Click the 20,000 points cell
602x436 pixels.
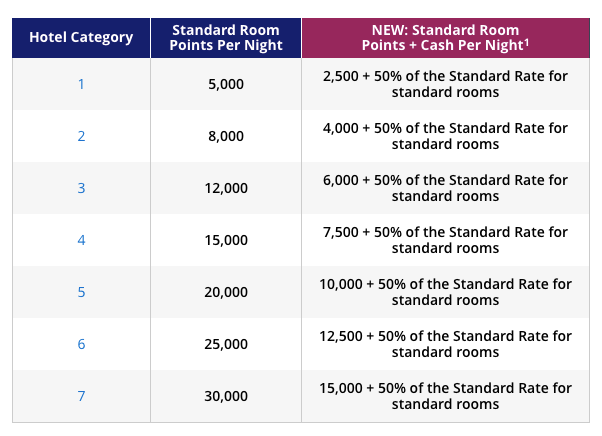click(226, 292)
